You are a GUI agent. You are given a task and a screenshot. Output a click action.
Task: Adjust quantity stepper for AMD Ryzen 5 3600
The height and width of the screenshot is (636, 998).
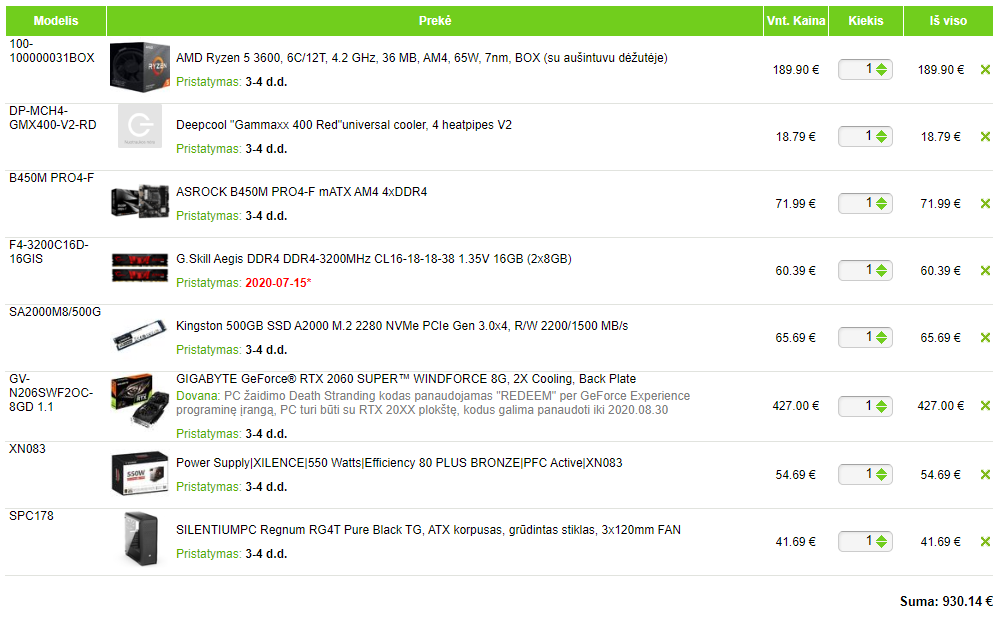pos(882,69)
